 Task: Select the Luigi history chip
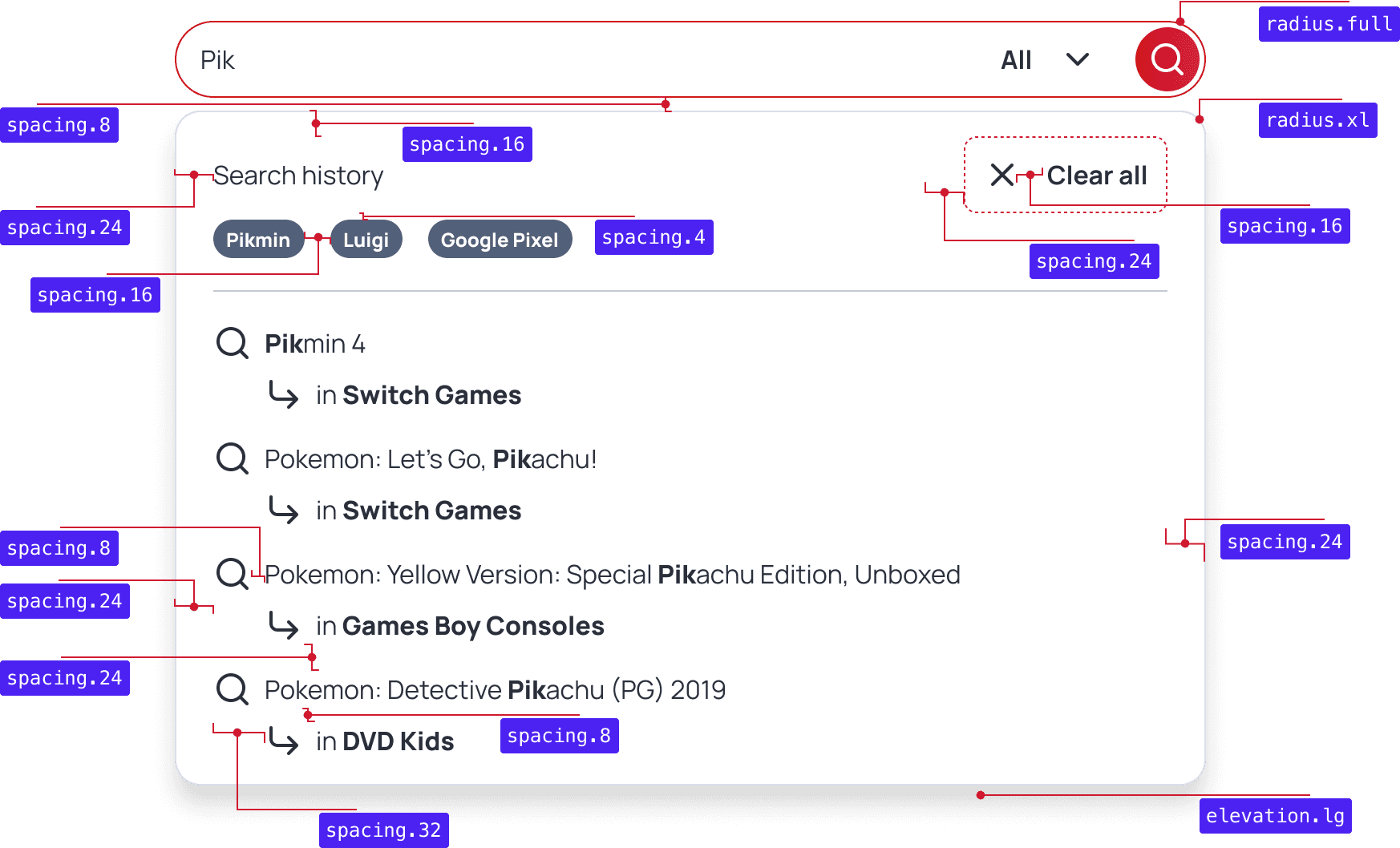click(x=366, y=240)
